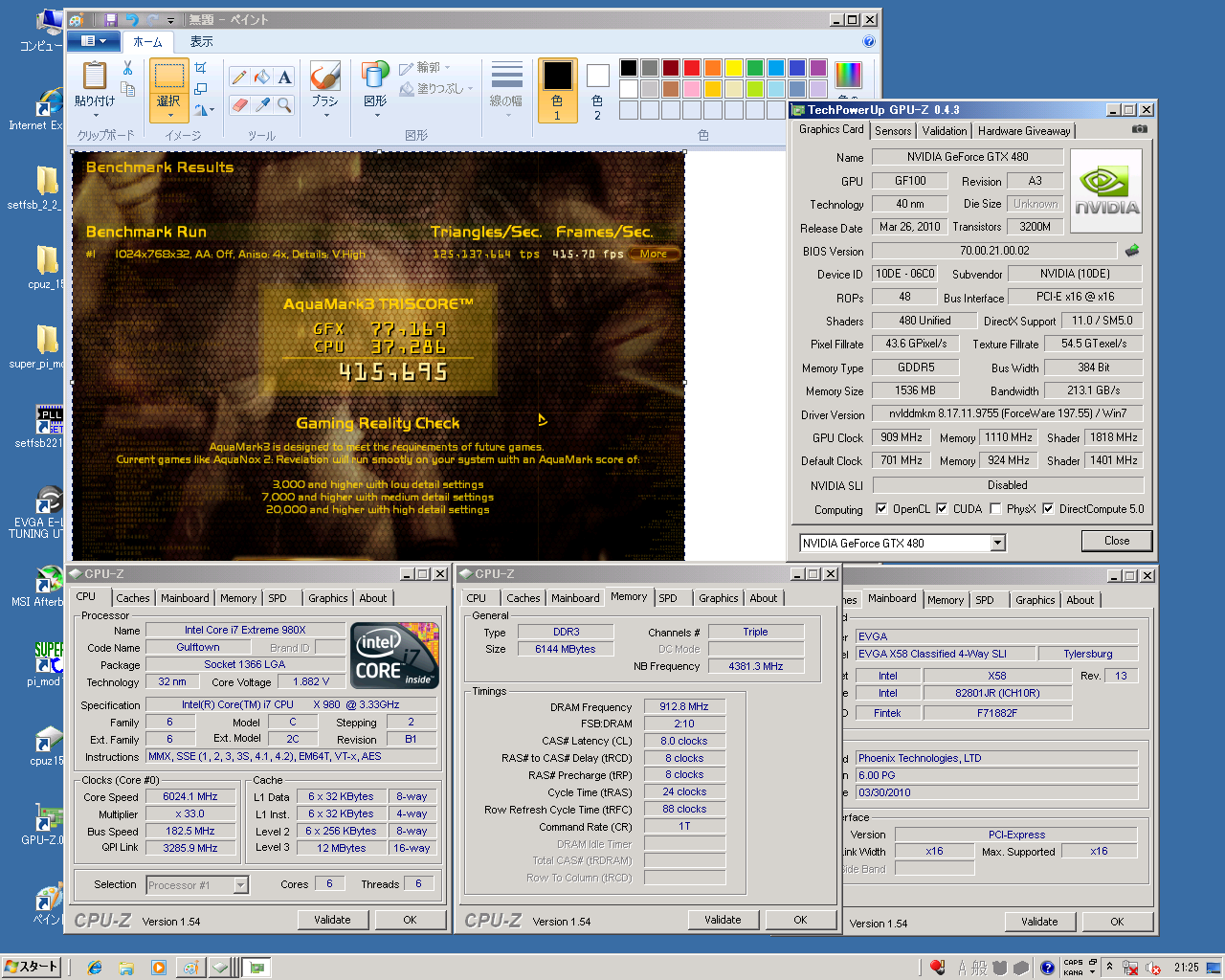
Task: Select the Color picker eyedropper tool
Action: pos(262,104)
